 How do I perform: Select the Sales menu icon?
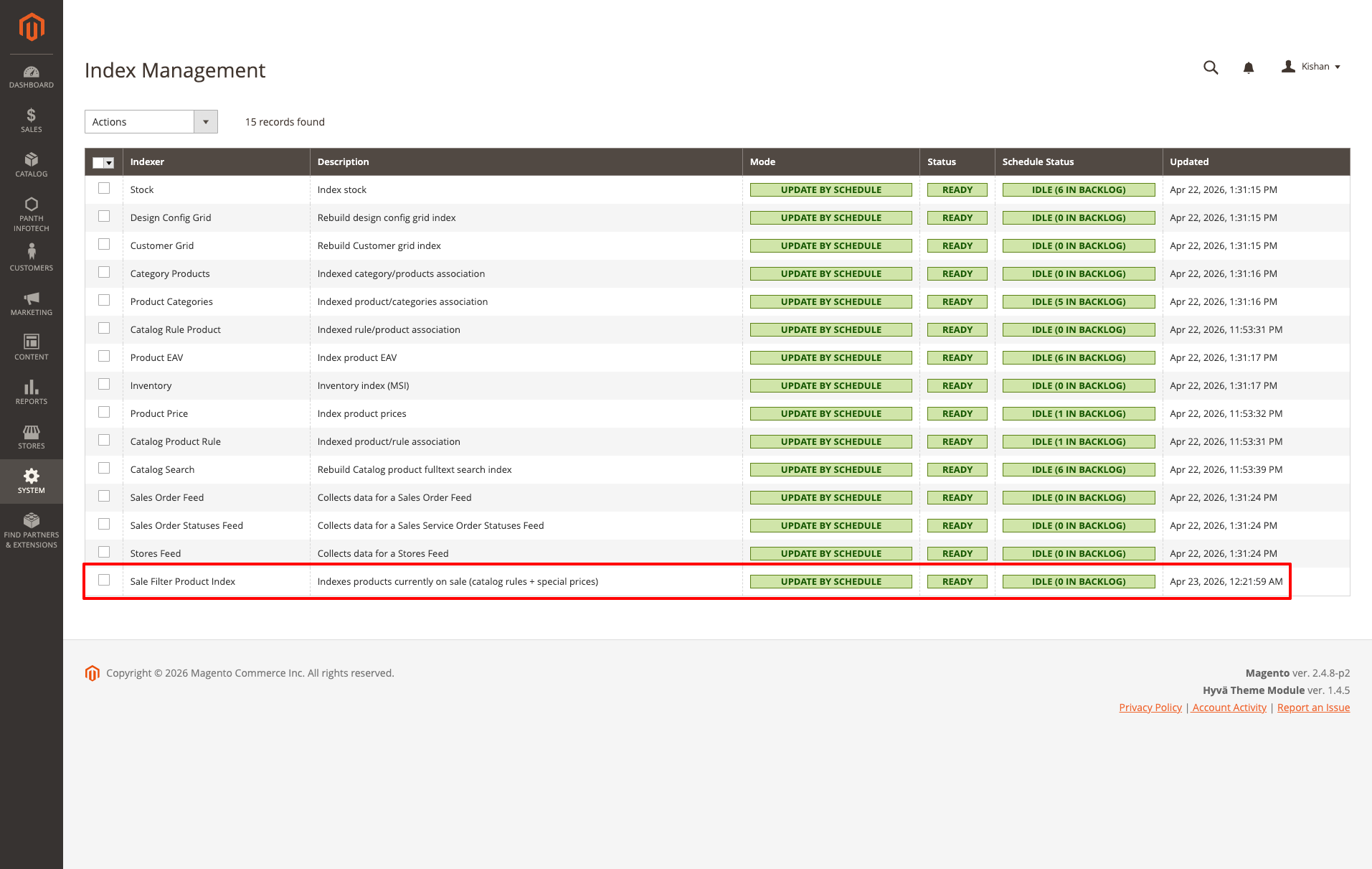pos(31,120)
